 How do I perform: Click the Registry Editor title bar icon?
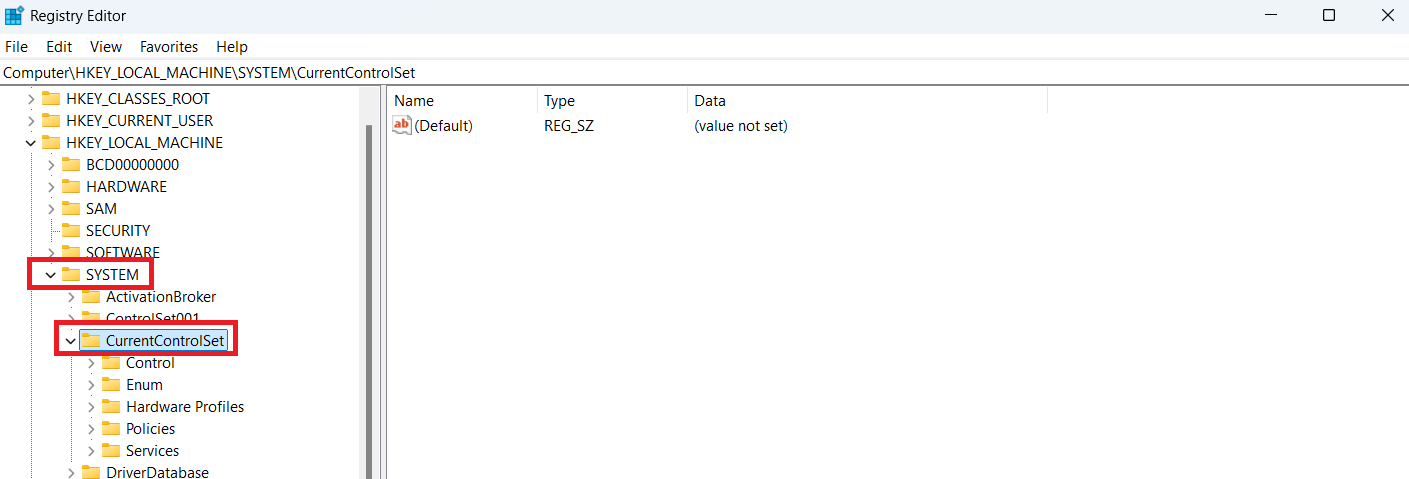coord(14,16)
